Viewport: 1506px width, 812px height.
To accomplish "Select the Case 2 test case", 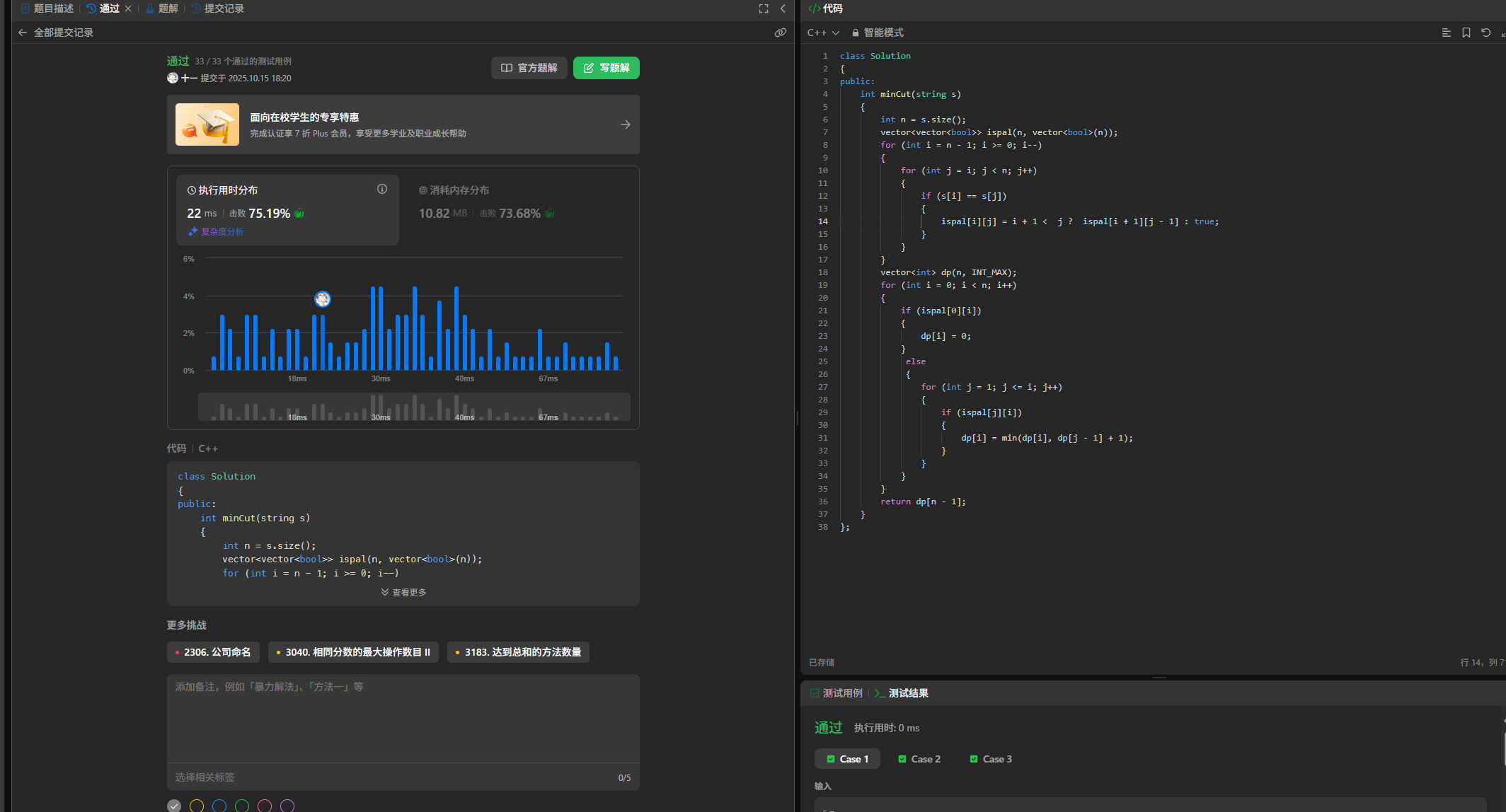I will tap(919, 759).
